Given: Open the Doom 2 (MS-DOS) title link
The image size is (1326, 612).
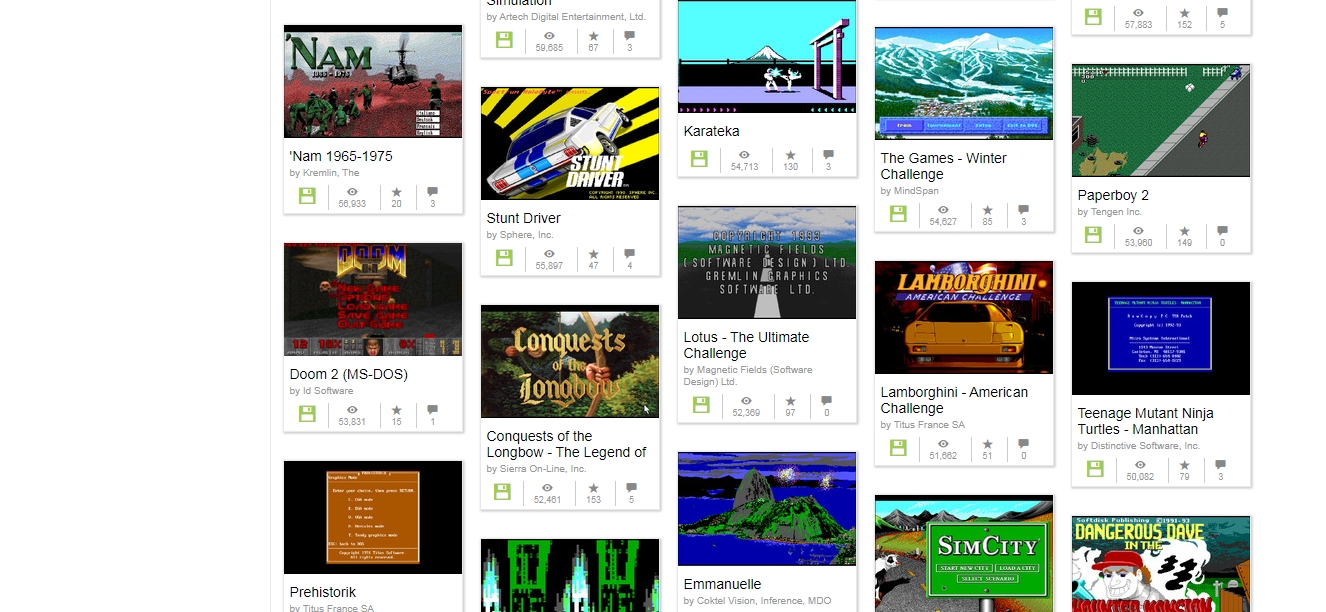Looking at the screenshot, I should [x=349, y=374].
